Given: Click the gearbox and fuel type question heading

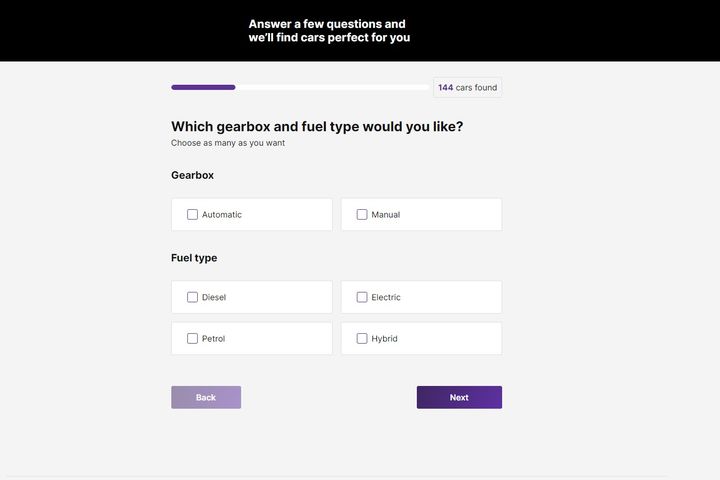Looking at the screenshot, I should point(317,127).
